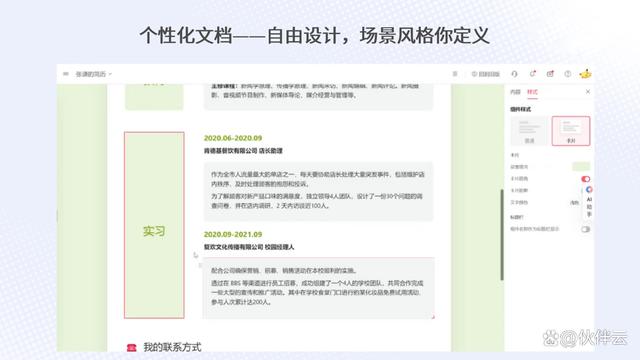The image size is (640, 360).
Task: Click the share icon with red dot
Action: pyautogui.click(x=532, y=73)
